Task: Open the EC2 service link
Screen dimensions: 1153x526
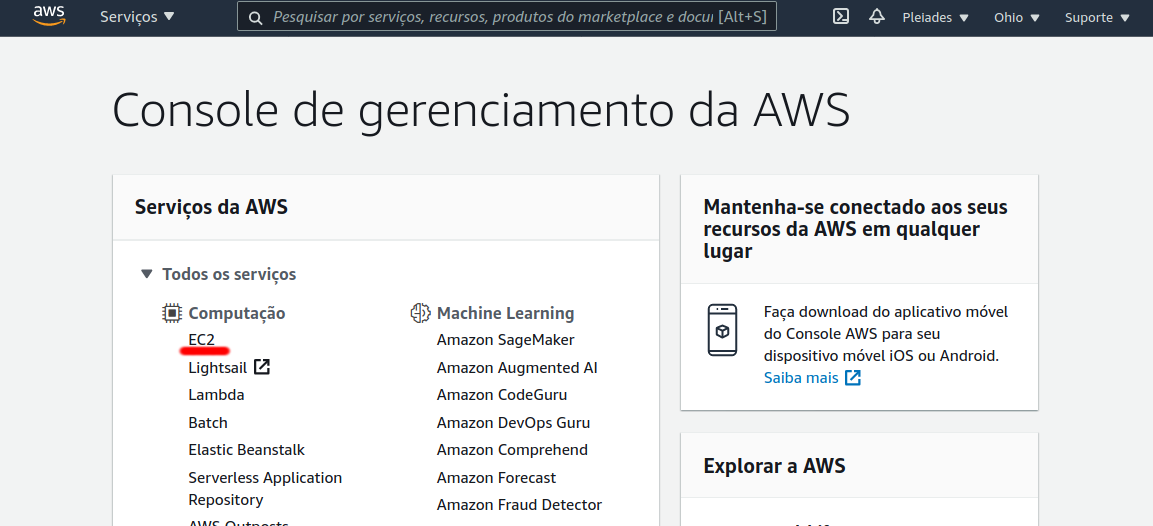Action: [201, 340]
